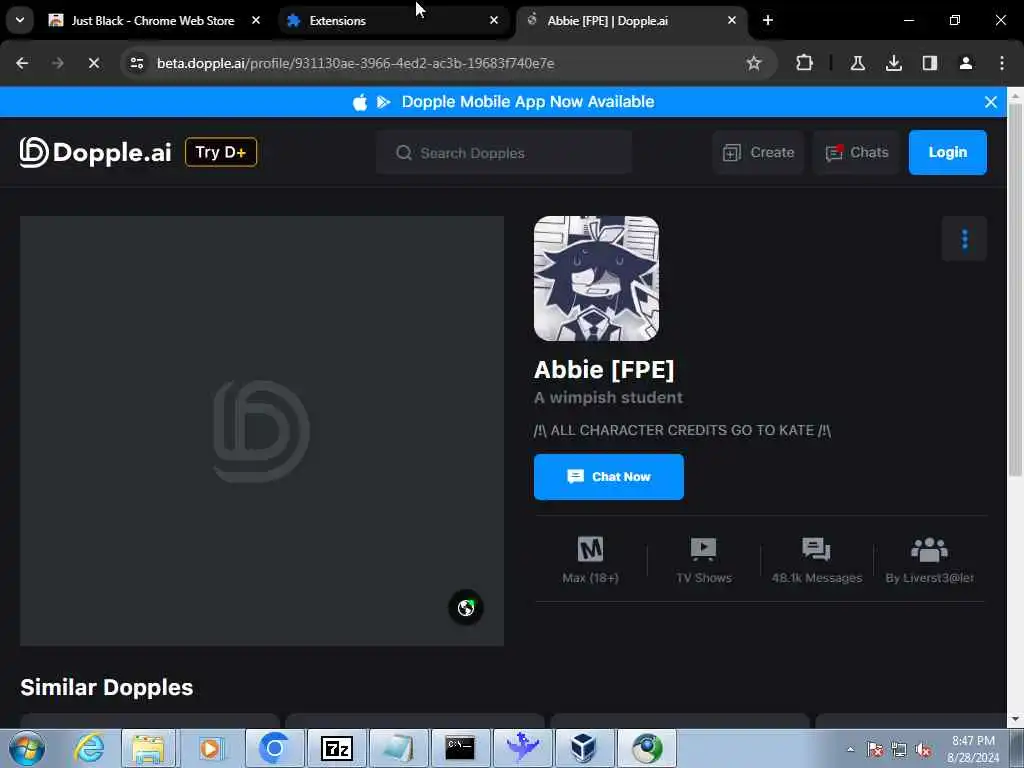Click the Dopple.ai logo
The height and width of the screenshot is (768, 1024).
tap(95, 152)
